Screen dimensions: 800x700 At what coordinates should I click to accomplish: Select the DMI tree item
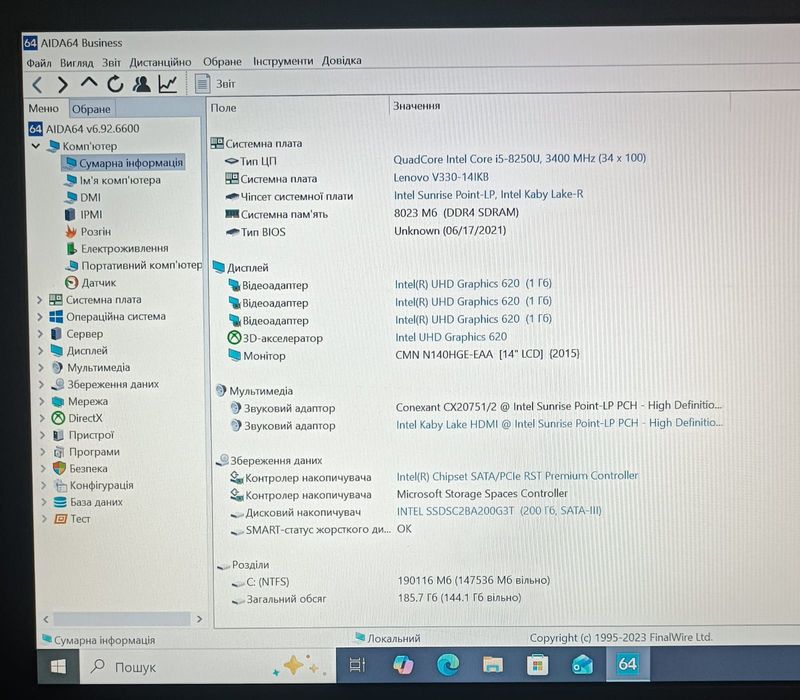[x=83, y=197]
